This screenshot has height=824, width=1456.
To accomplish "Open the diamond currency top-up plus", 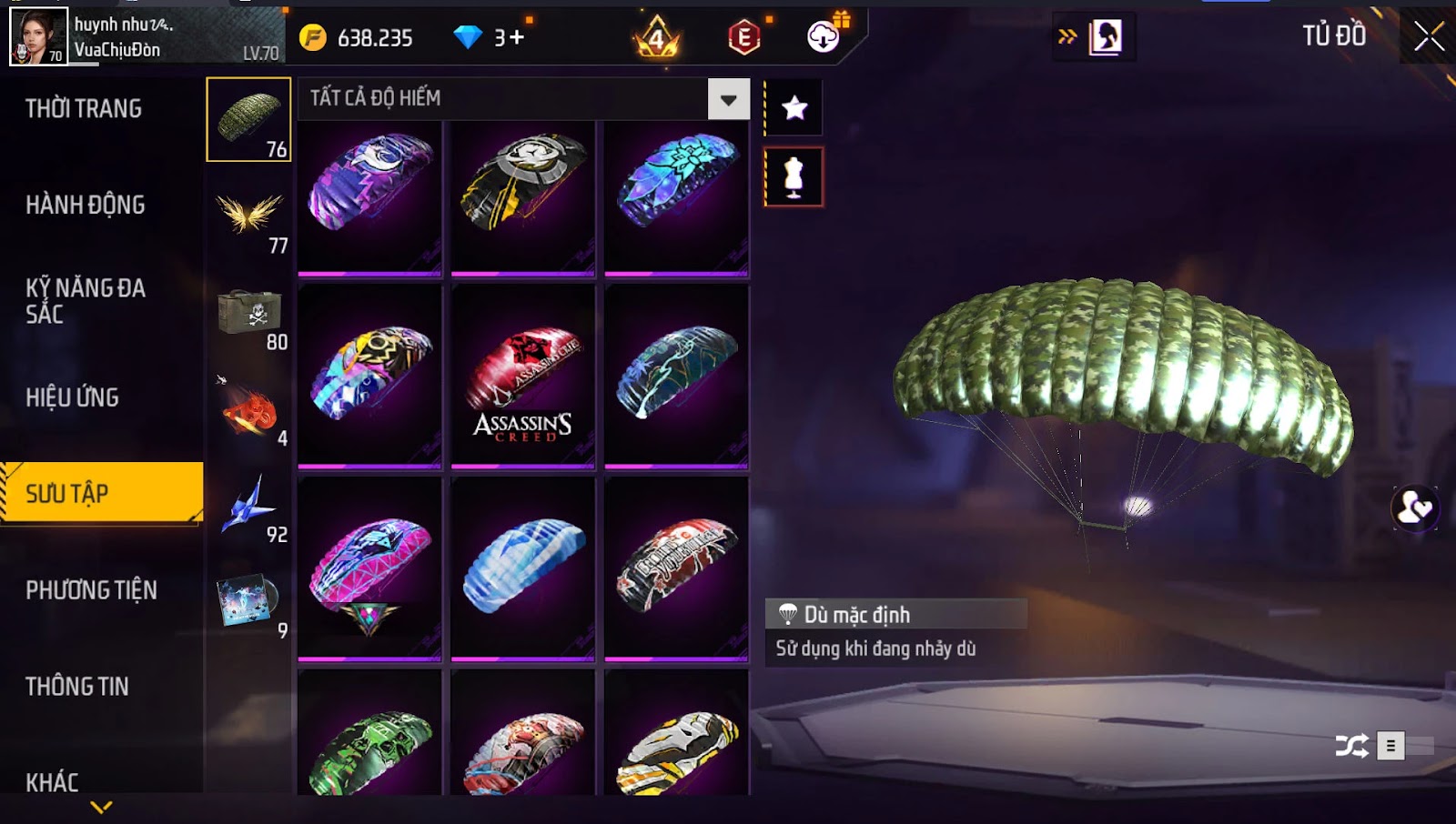I will click(517, 37).
